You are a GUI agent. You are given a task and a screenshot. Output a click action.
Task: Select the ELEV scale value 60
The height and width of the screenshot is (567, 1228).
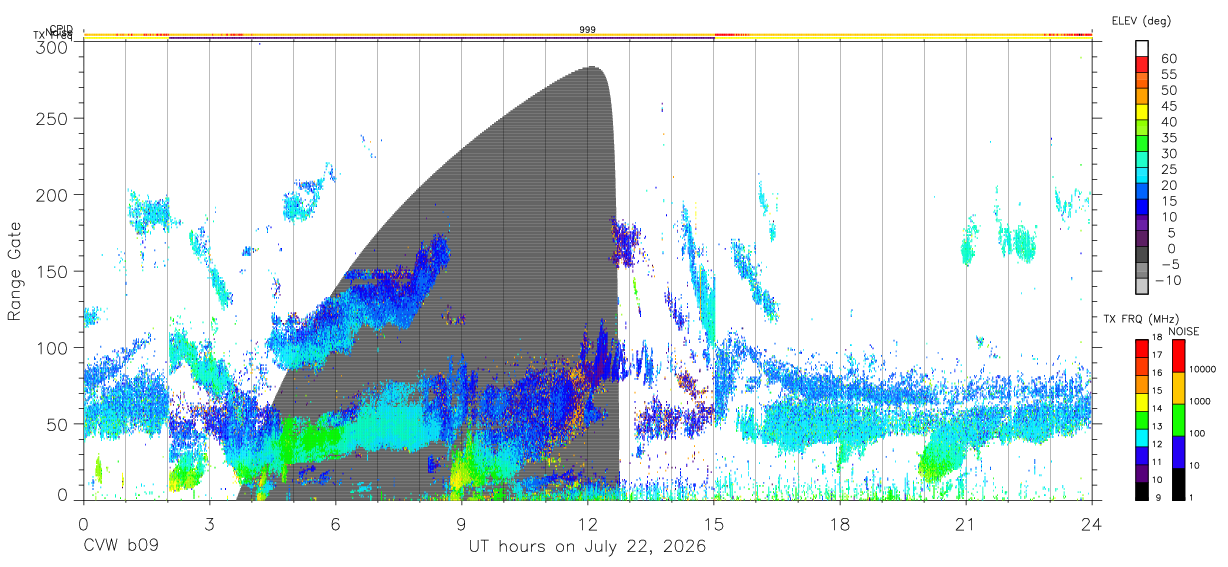pyautogui.click(x=1168, y=58)
